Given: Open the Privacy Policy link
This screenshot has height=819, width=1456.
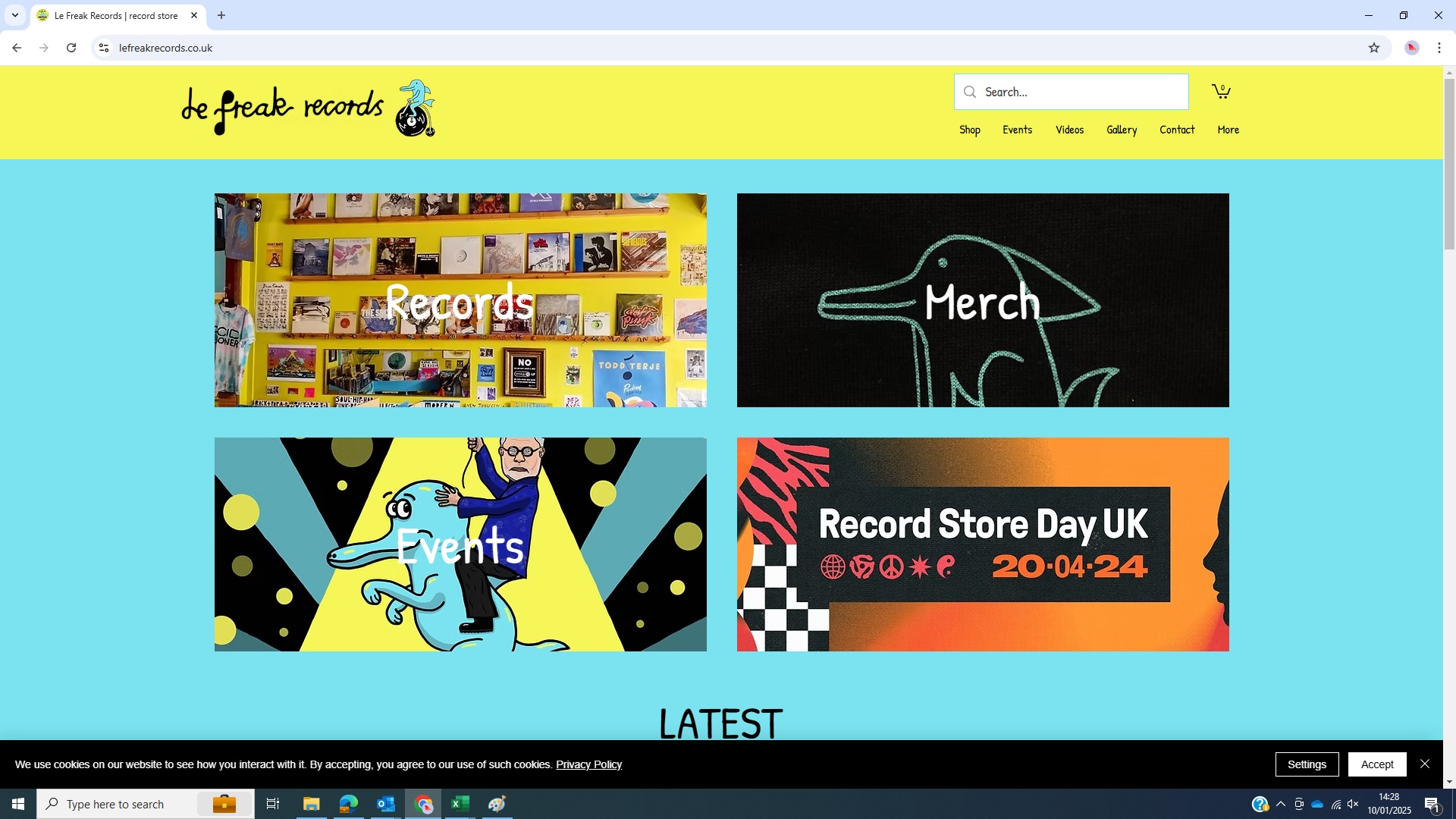Looking at the screenshot, I should pos(588,764).
